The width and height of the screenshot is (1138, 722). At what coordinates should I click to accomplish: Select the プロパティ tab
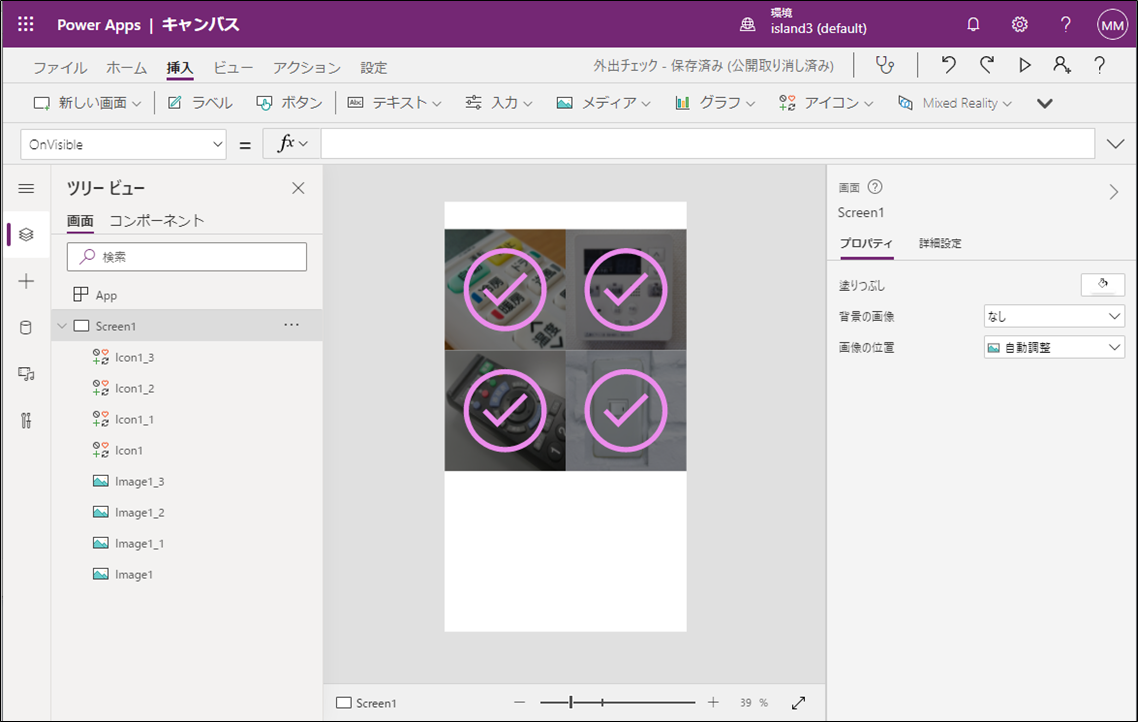(x=866, y=243)
